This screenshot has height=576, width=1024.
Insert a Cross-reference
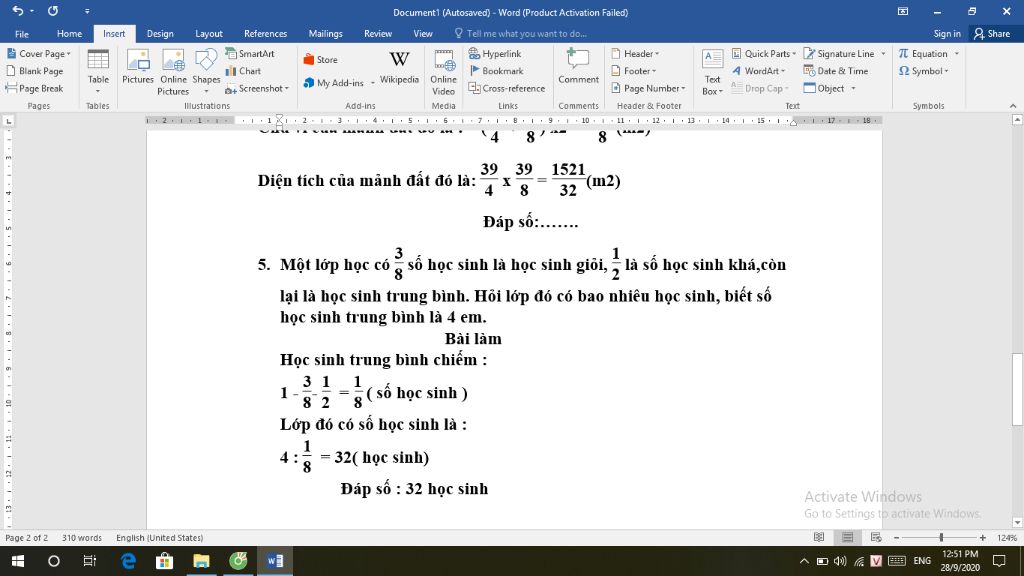click(507, 88)
